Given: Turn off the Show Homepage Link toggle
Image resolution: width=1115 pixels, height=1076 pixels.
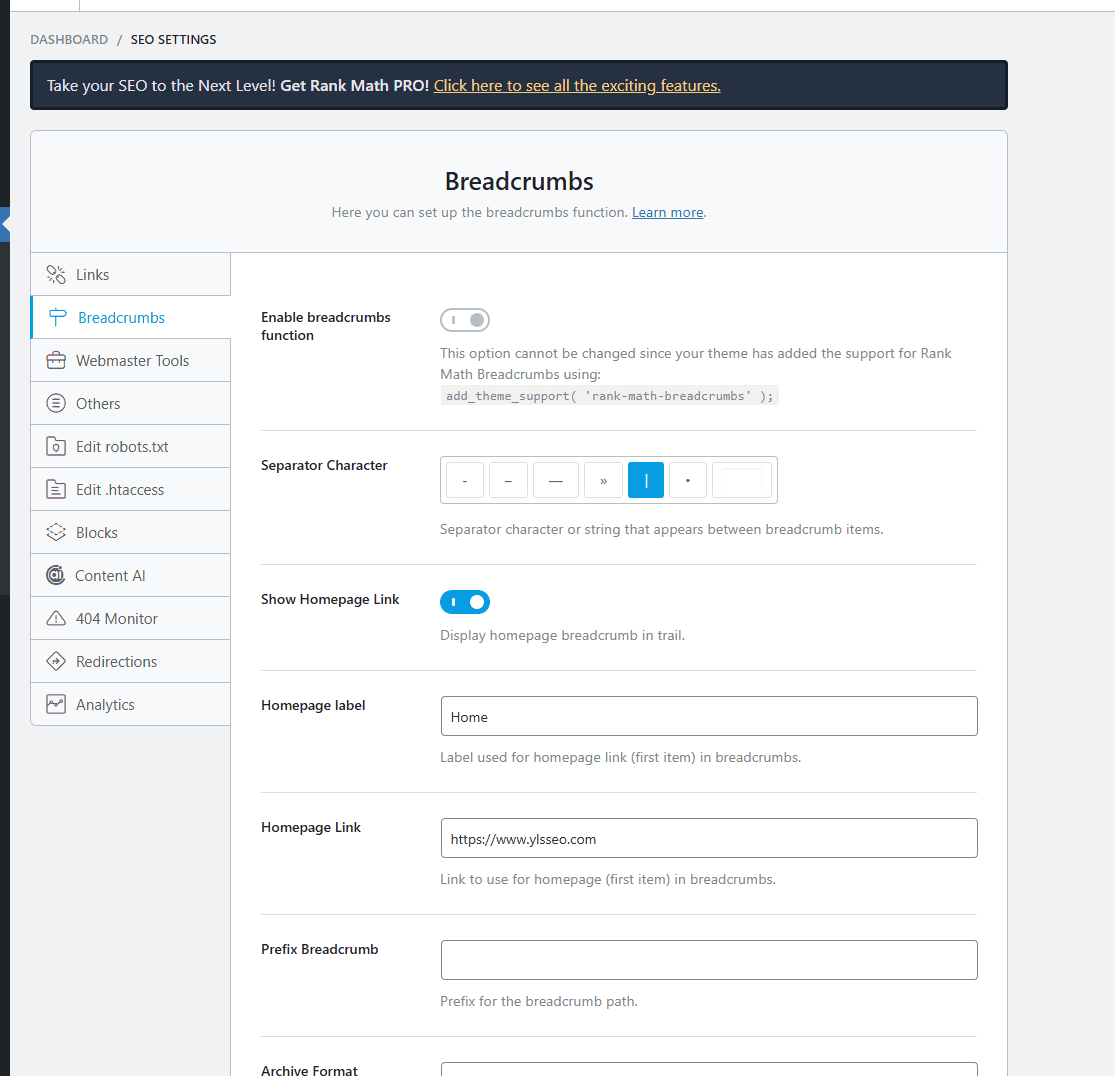Looking at the screenshot, I should [465, 602].
